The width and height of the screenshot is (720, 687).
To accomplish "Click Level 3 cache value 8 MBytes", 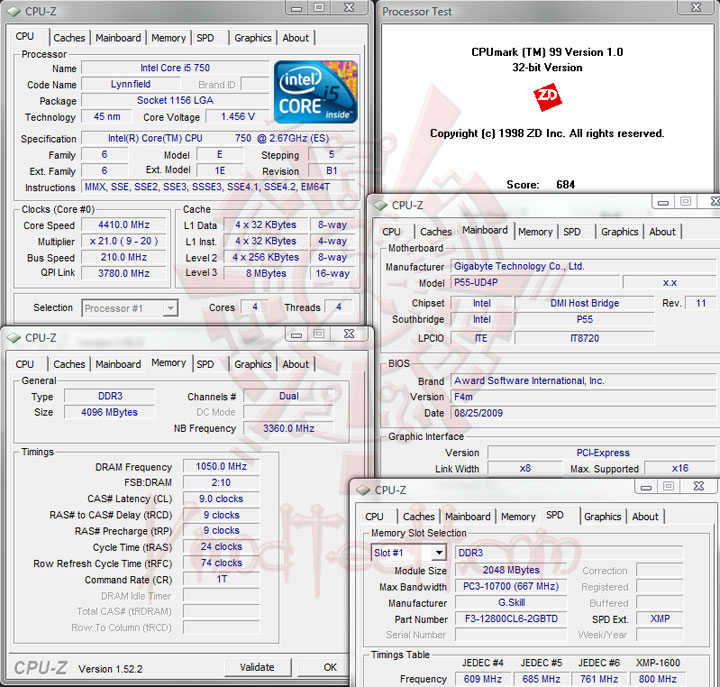I will [266, 273].
